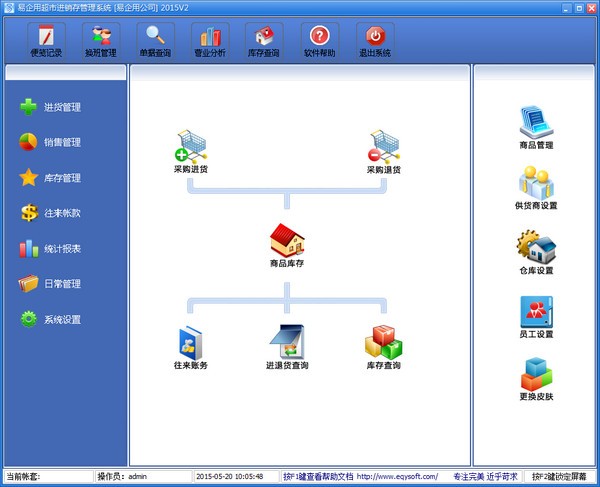The image size is (600, 487).
Task: Open 软件帮助 question mark icon
Action: tap(320, 41)
